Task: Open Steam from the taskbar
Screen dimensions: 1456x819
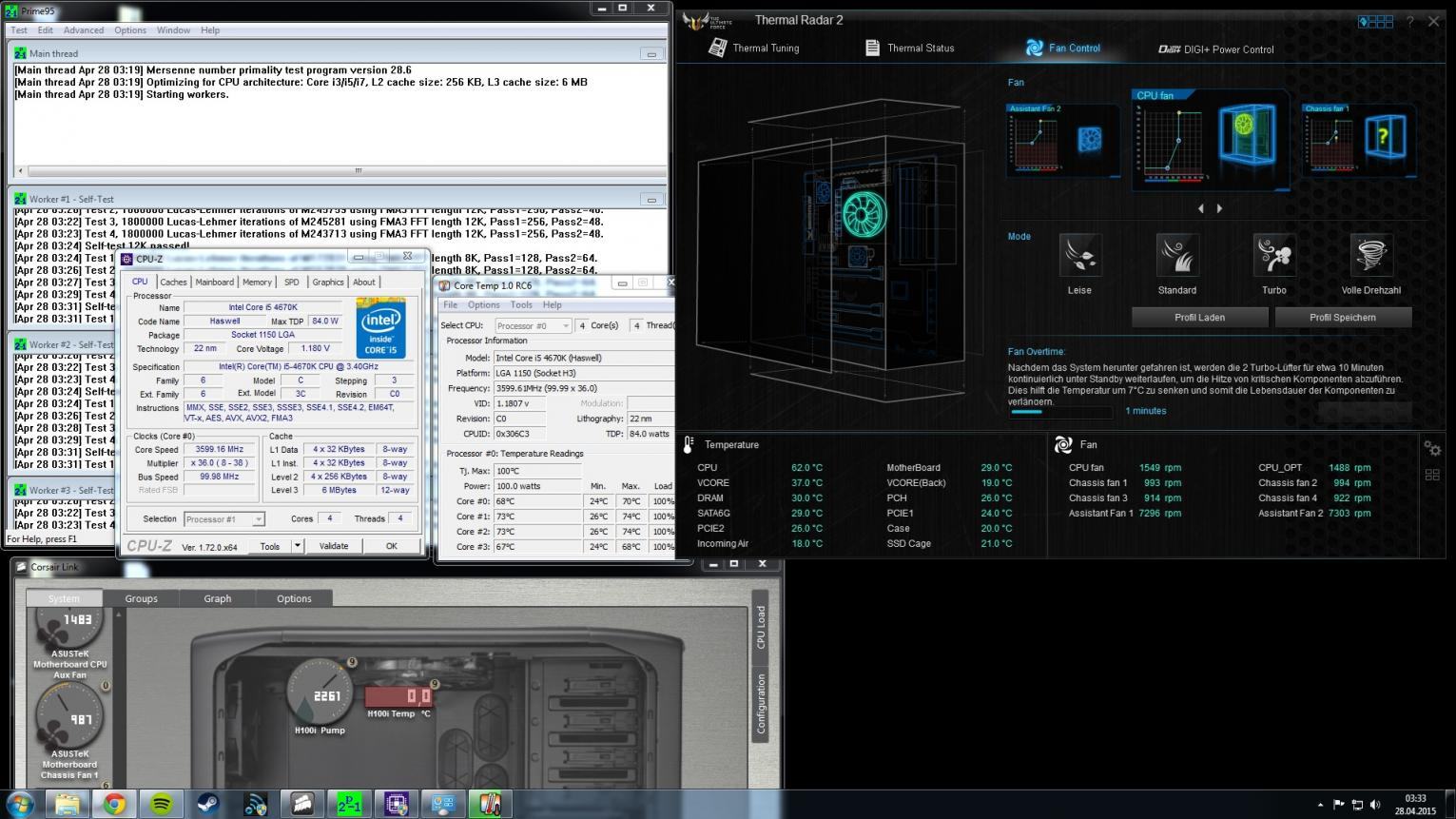Action: [x=208, y=804]
